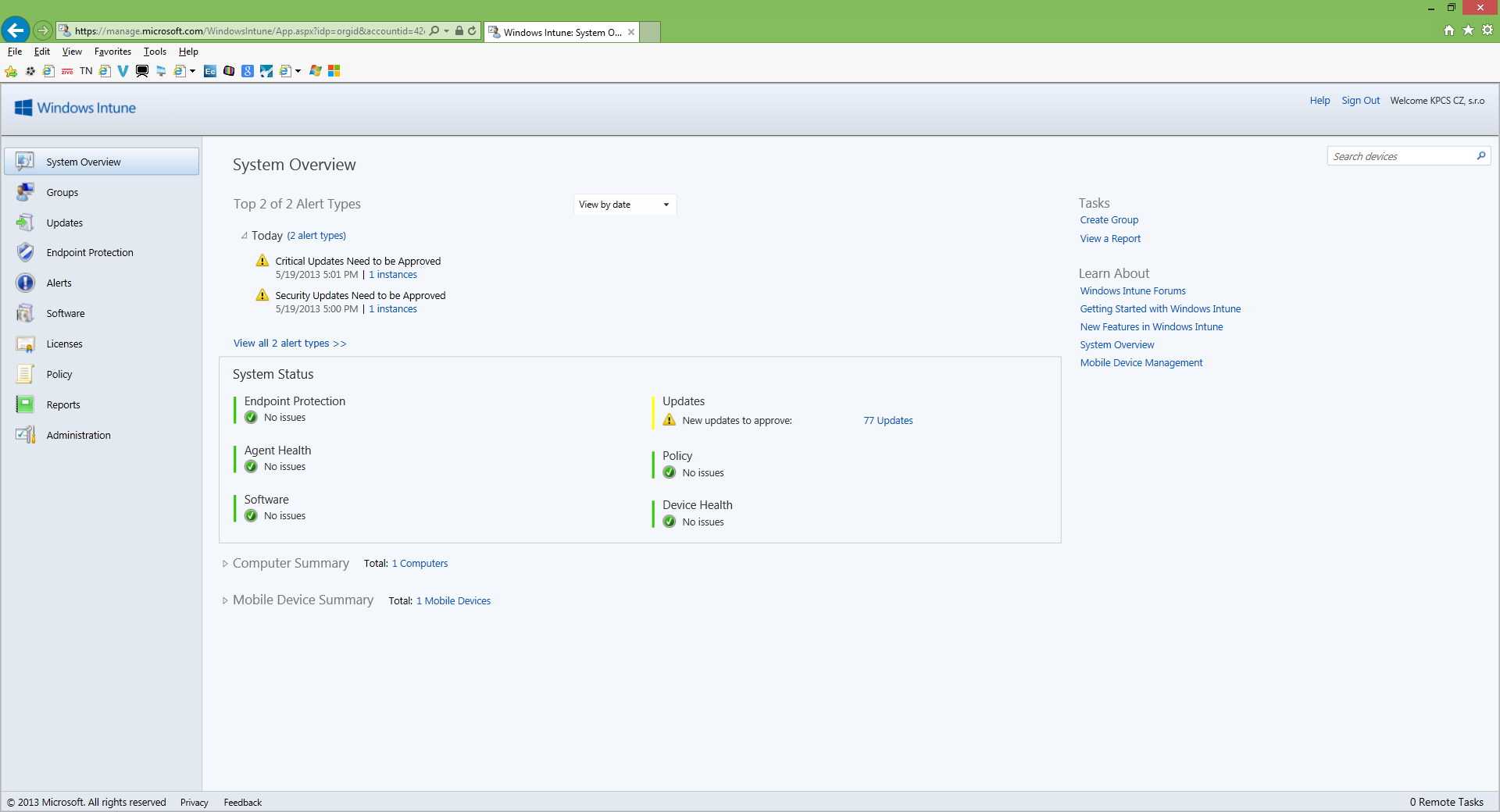Click the Software sidebar icon

(25, 313)
